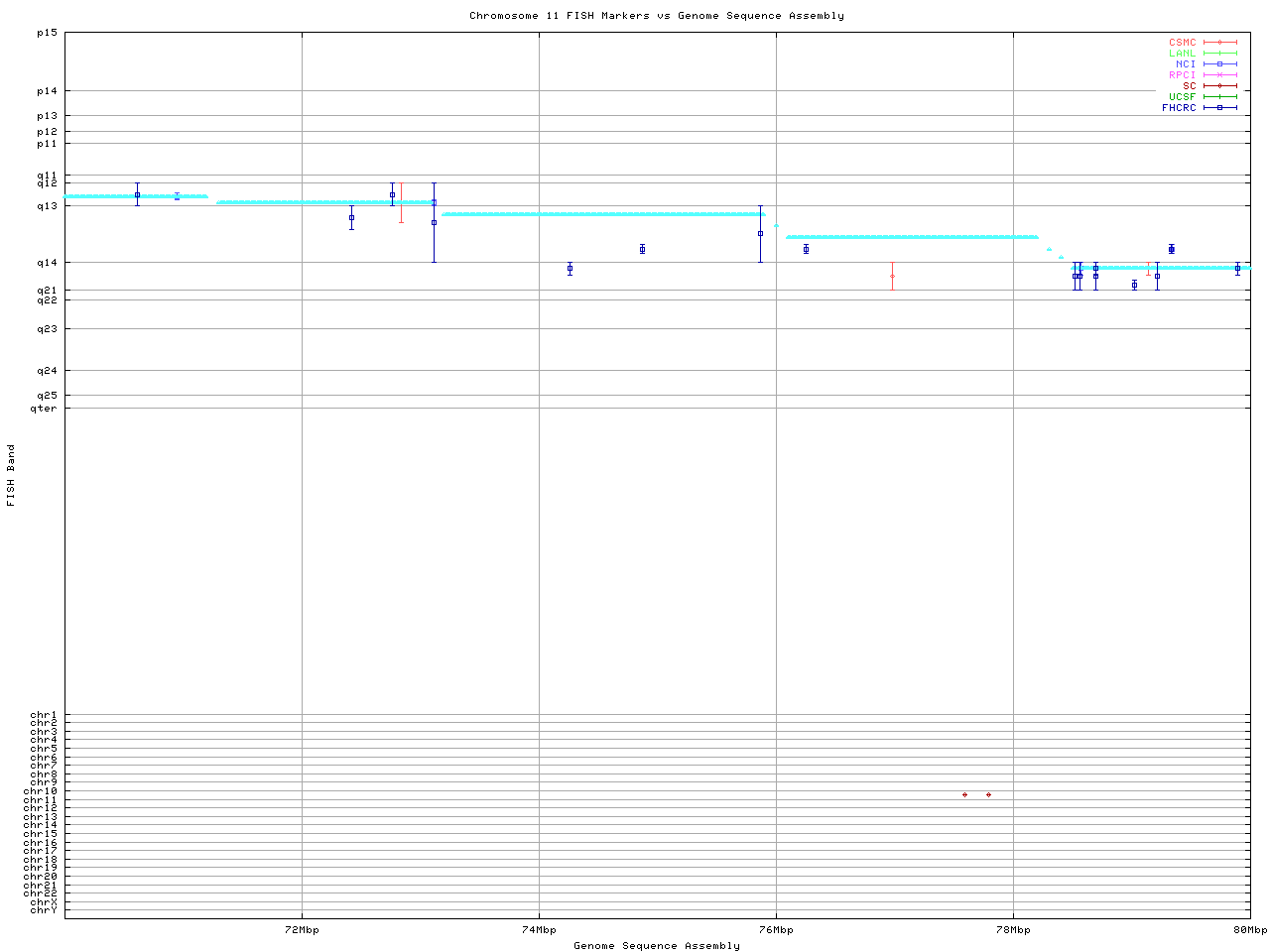Click the chrY row label
This screenshot has width=1270, height=952.
click(x=44, y=910)
